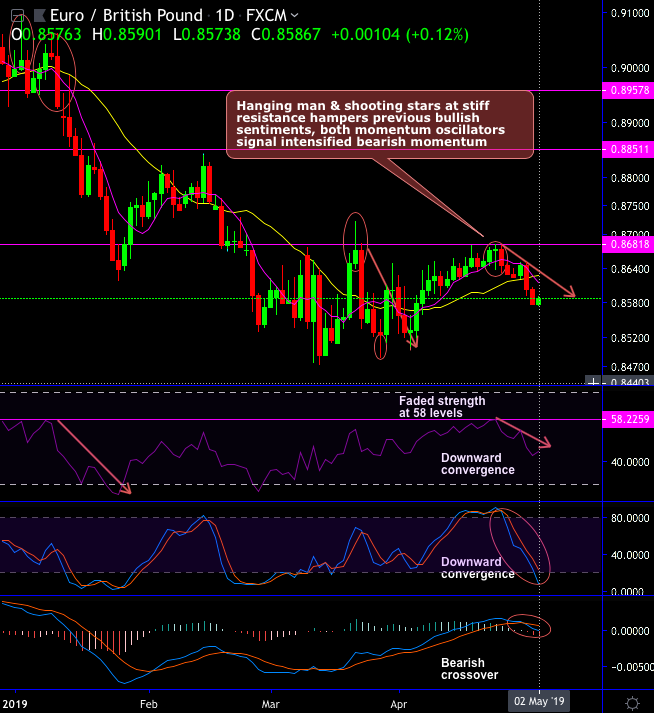Select the Hanging man & shooting stars callout
This screenshot has width=654, height=713.
[x=380, y=124]
